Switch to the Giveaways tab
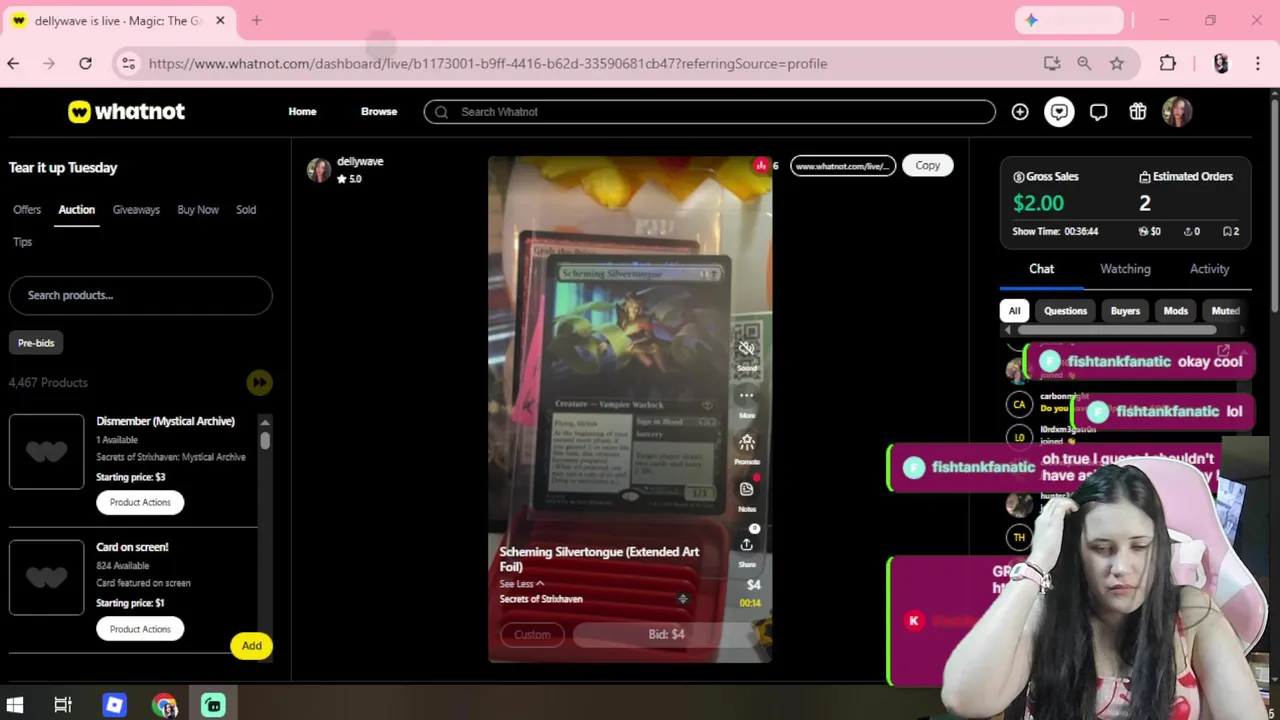The image size is (1280, 720). click(136, 210)
